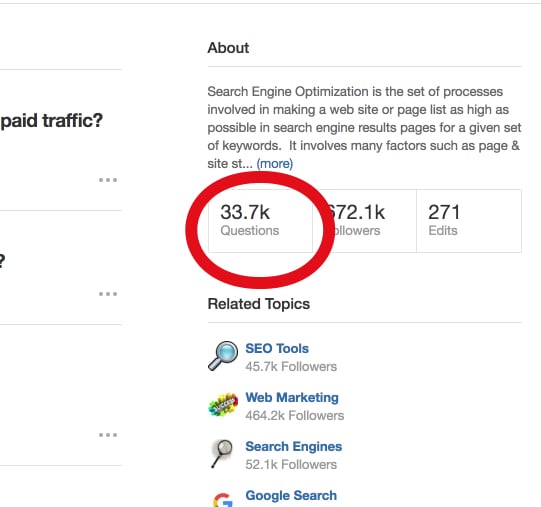Click the 672.1k Followers stat box
The height and width of the screenshot is (507, 541).
[364, 221]
